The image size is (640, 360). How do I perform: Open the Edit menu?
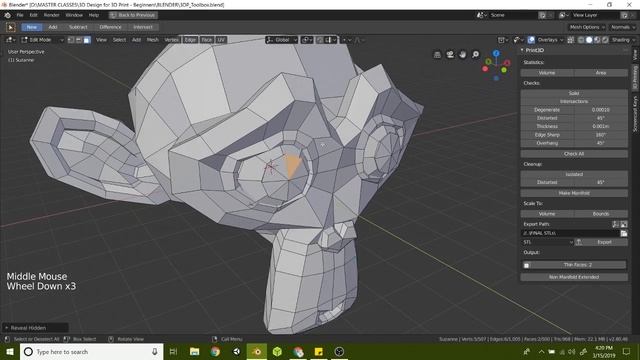tap(33, 15)
